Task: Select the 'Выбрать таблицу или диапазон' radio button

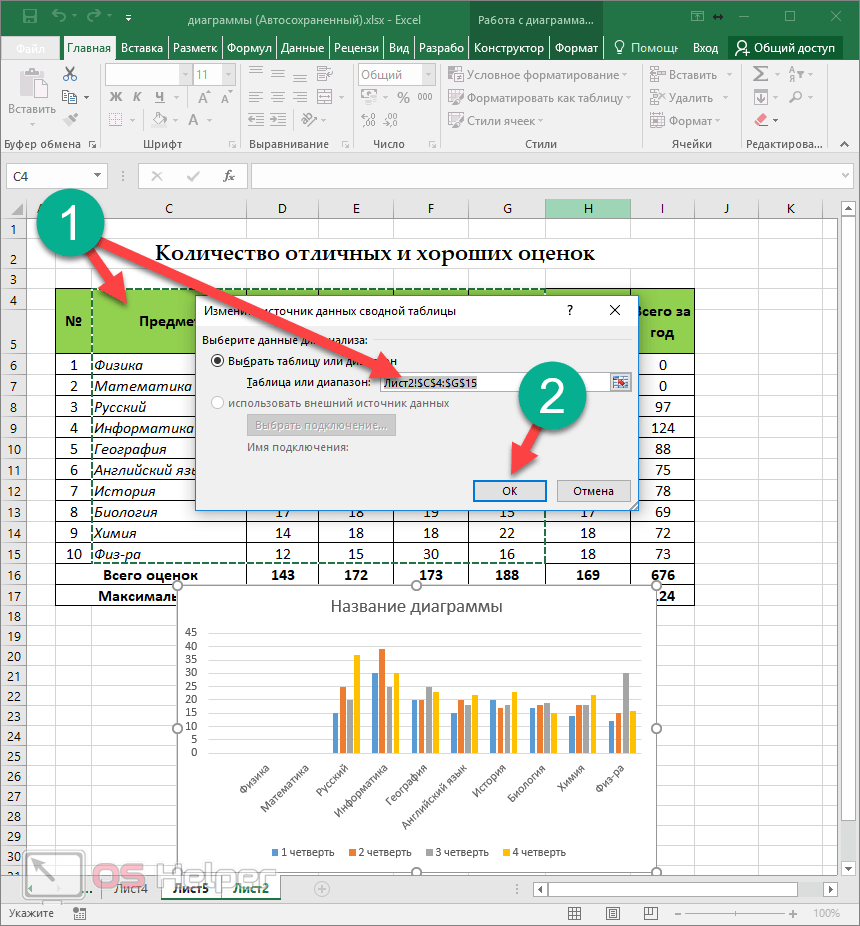Action: [217, 361]
